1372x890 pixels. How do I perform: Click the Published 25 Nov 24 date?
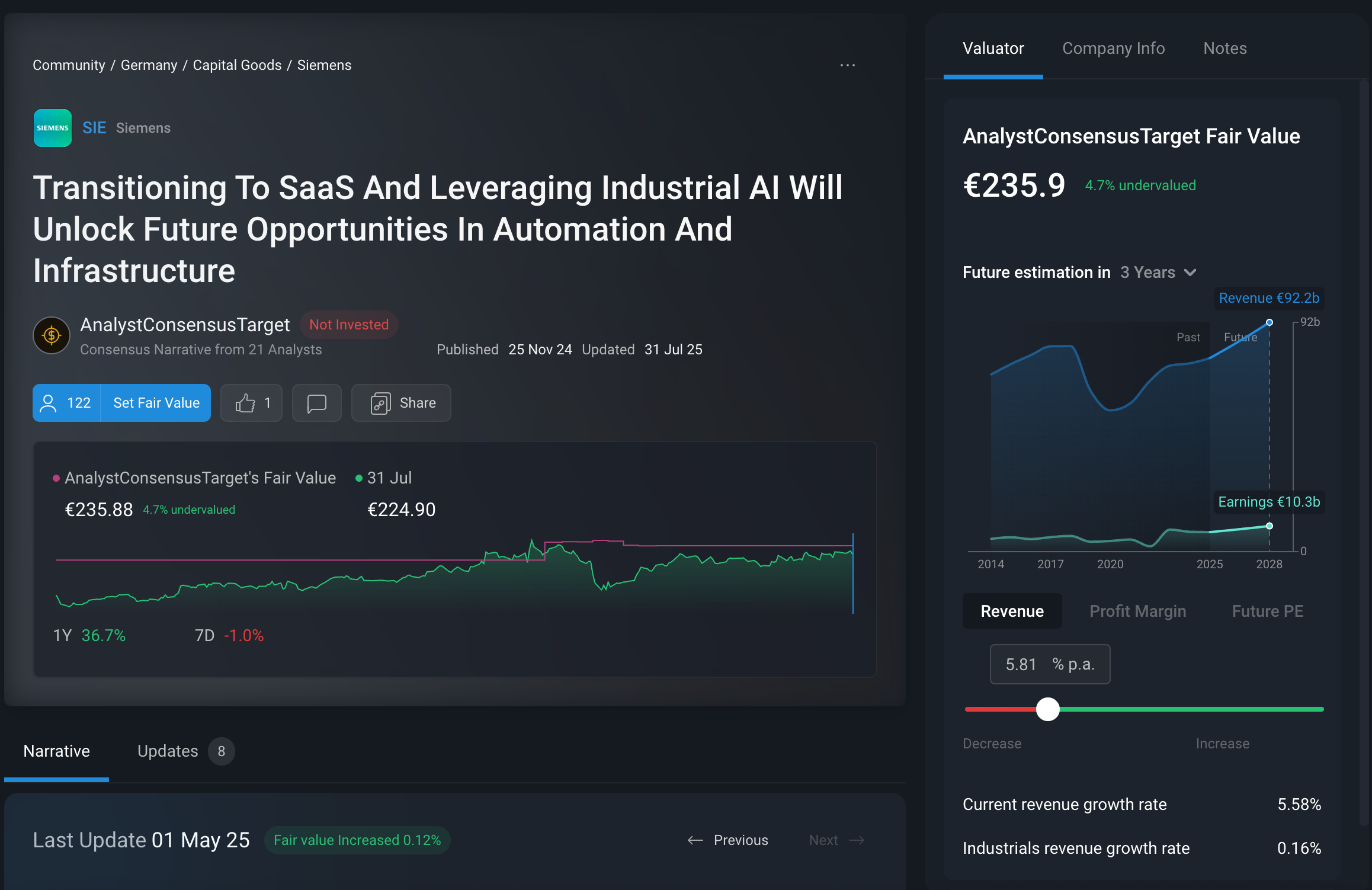point(540,350)
